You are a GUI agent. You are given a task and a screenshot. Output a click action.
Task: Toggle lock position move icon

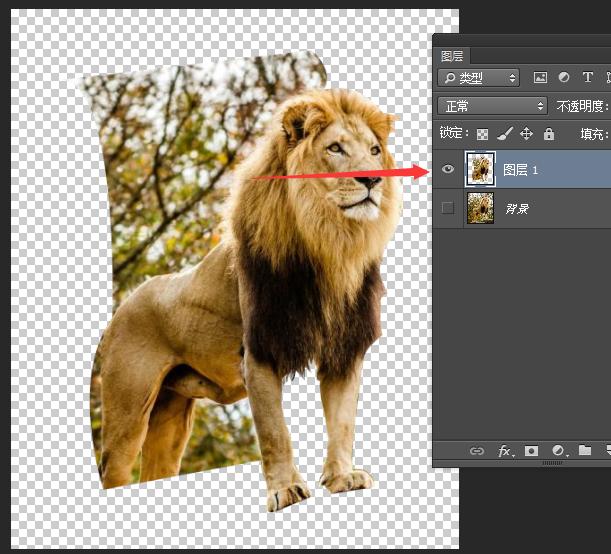[526, 133]
